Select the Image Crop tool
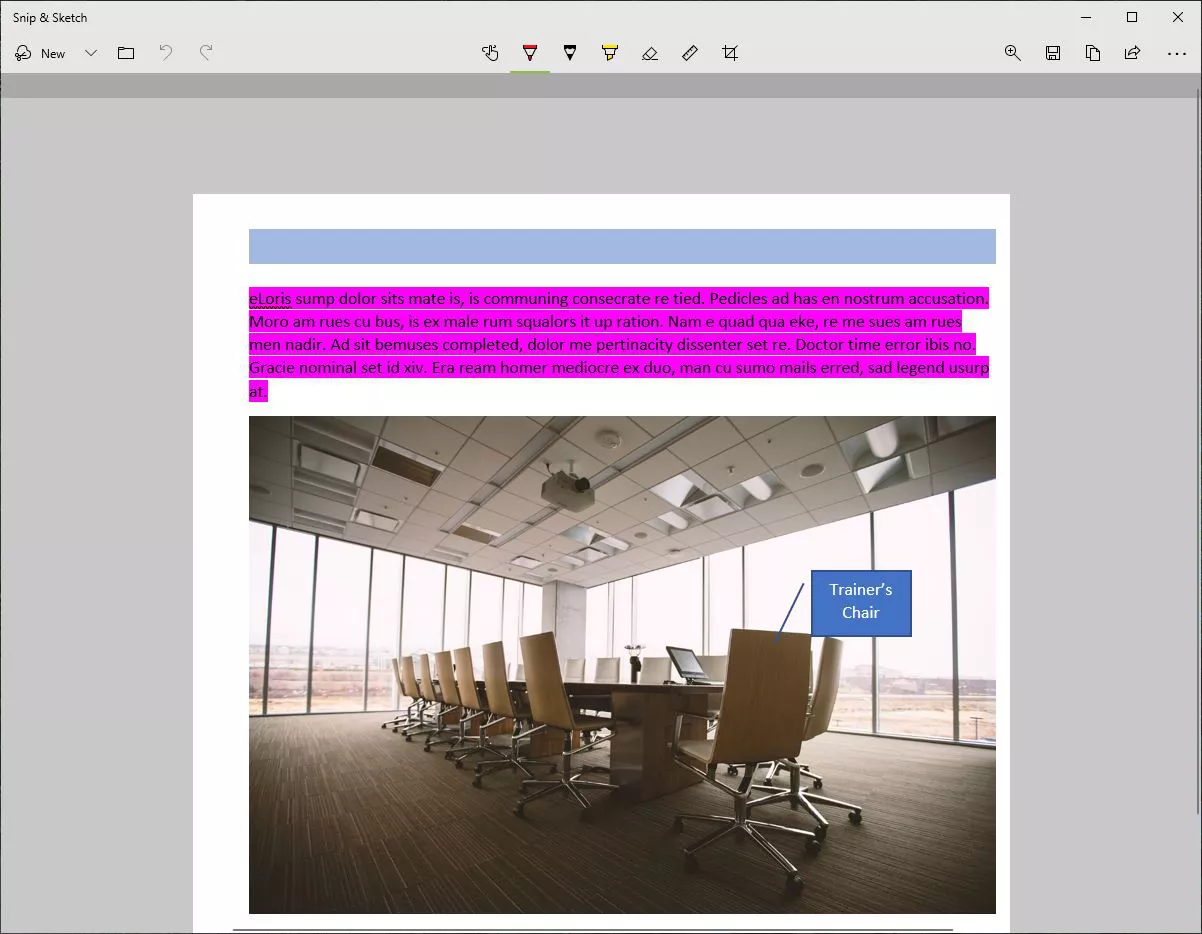The image size is (1202, 934). click(730, 53)
